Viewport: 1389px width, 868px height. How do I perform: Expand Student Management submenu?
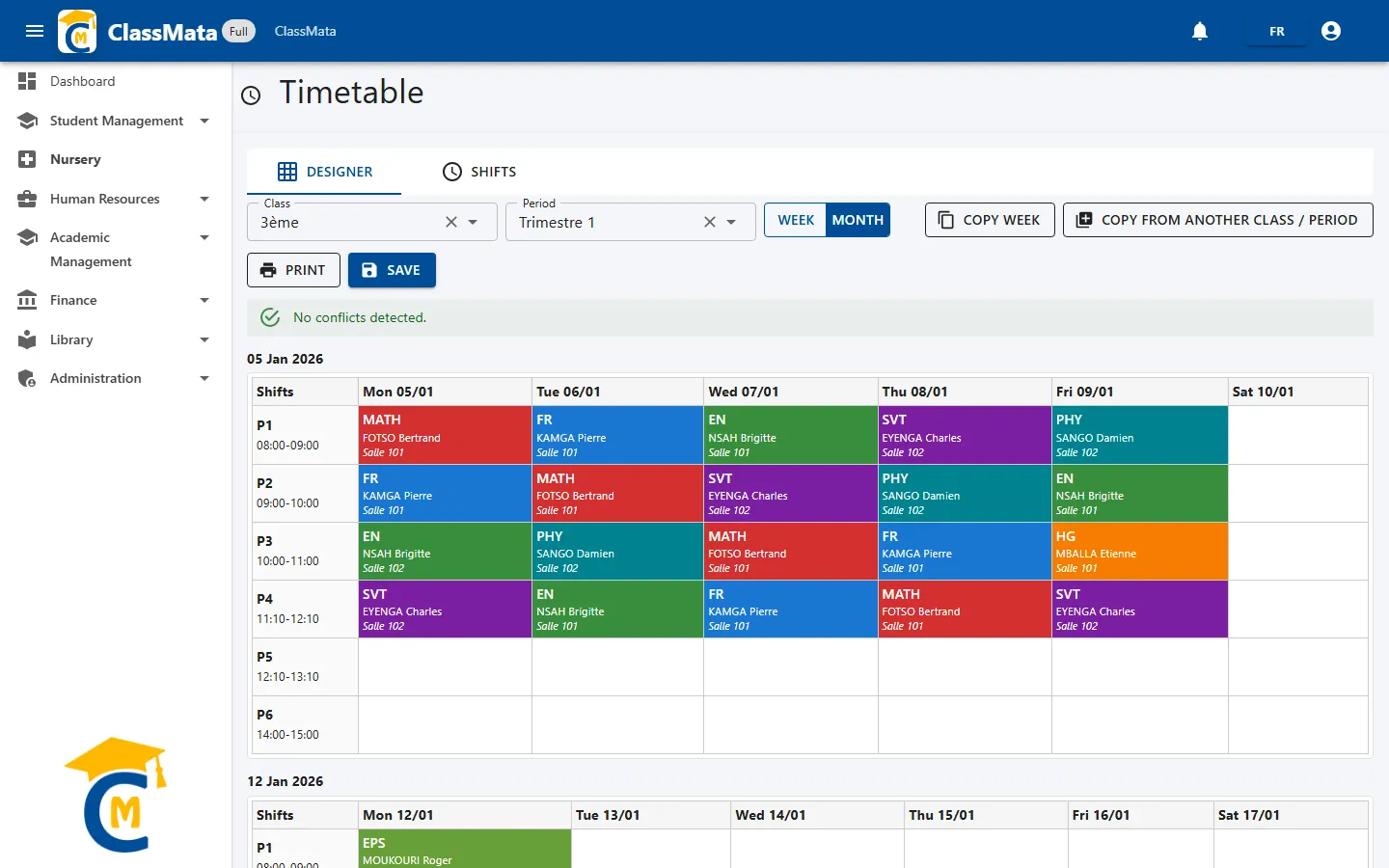[x=204, y=121]
